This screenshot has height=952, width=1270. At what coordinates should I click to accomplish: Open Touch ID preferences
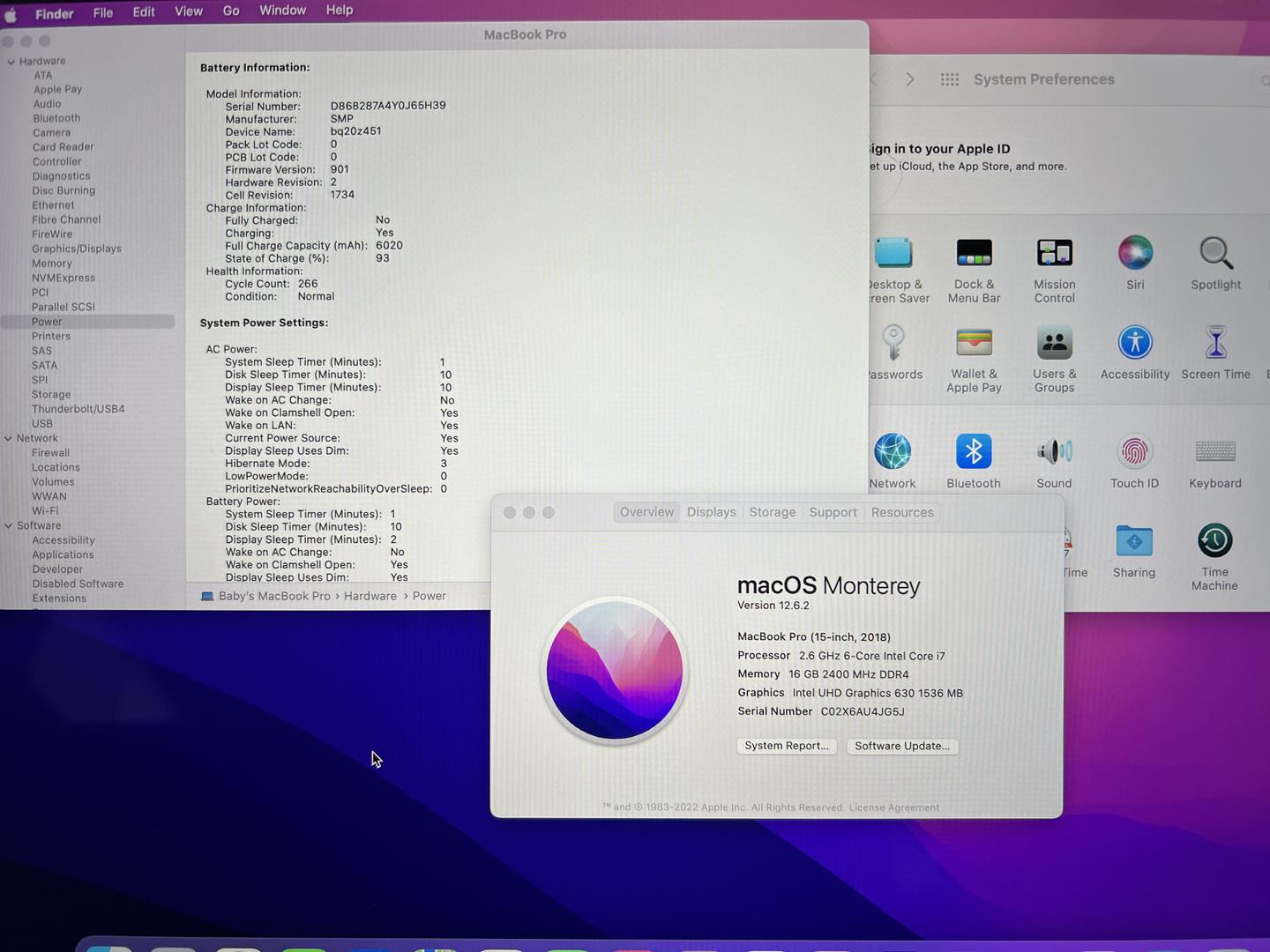click(x=1134, y=461)
